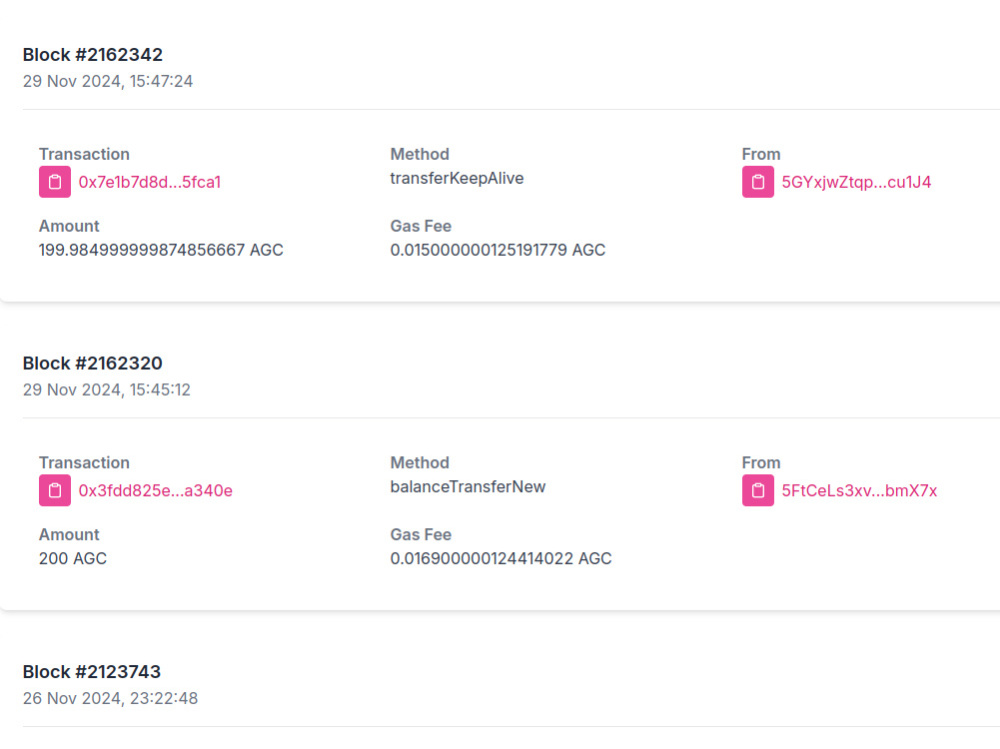Click timestamp 29 Nov 2024, 15:47:24
The height and width of the screenshot is (749, 1000).
click(x=107, y=81)
